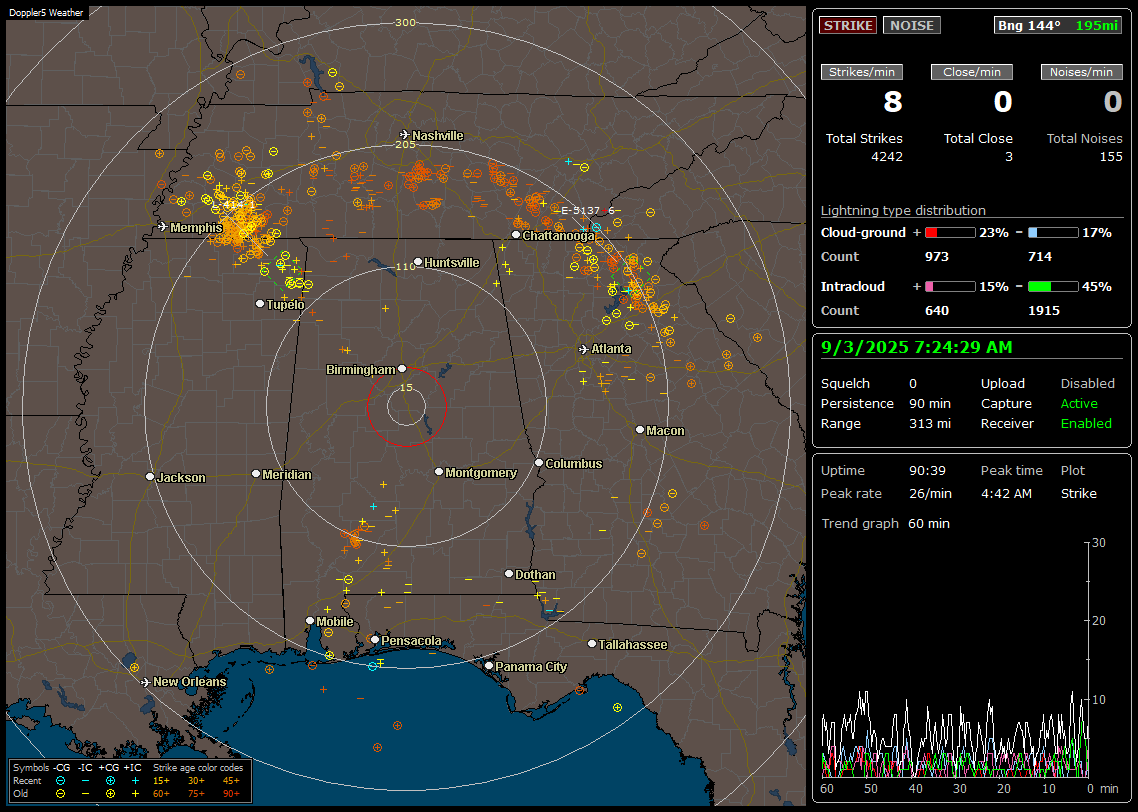Click the Memphis airport icon
Image resolution: width=1138 pixels, height=812 pixels.
point(163,227)
